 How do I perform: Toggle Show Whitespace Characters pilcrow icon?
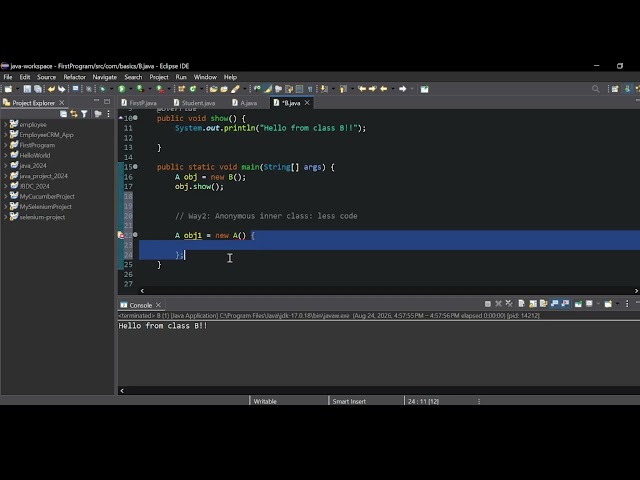tap(310, 89)
